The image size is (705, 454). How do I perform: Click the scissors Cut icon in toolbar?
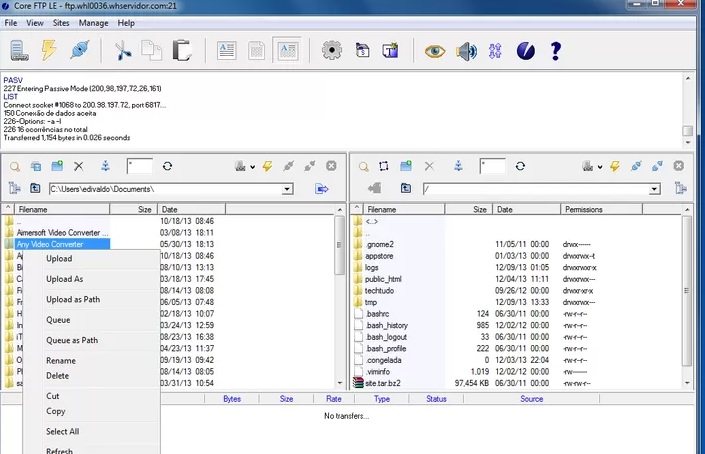(x=123, y=50)
